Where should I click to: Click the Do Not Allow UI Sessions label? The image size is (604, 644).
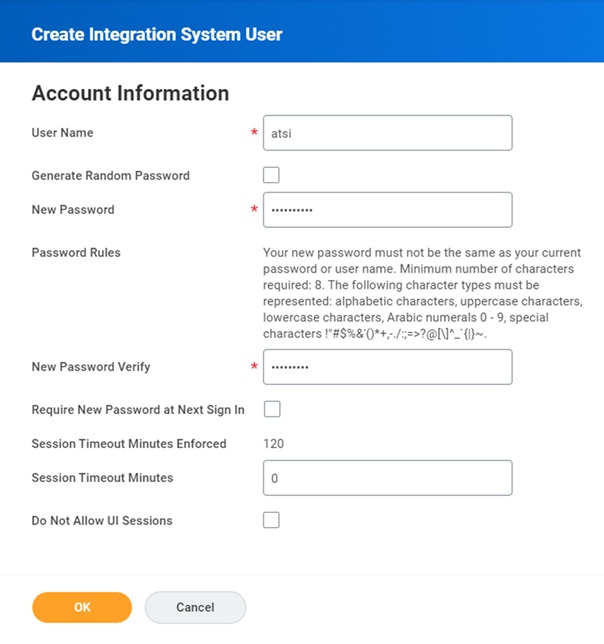(x=102, y=520)
